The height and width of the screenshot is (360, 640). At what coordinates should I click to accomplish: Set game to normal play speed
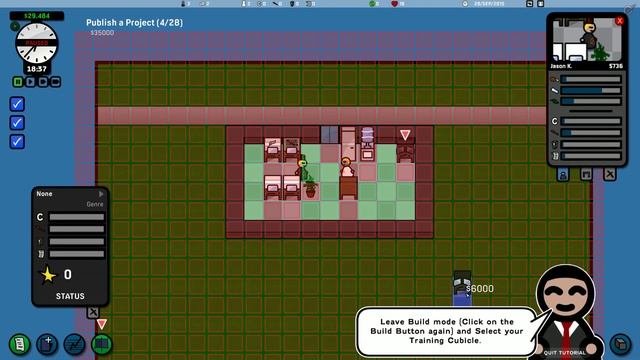pyautogui.click(x=30, y=82)
